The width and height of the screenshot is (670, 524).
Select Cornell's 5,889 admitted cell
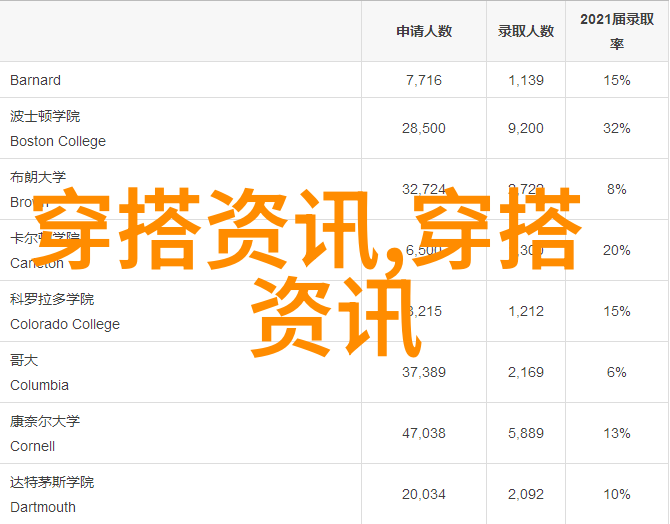click(x=526, y=433)
